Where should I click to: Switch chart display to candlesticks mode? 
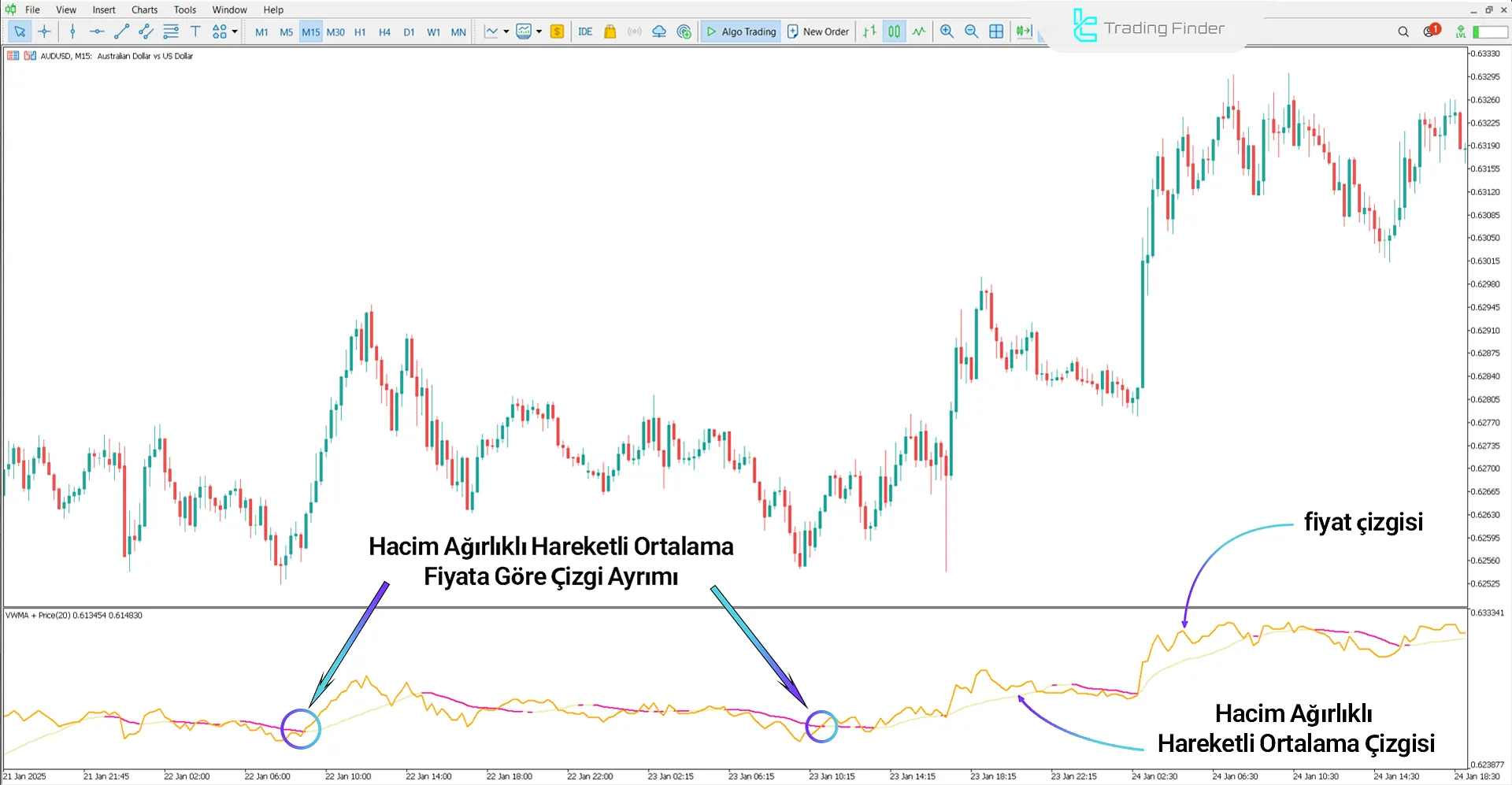(894, 31)
